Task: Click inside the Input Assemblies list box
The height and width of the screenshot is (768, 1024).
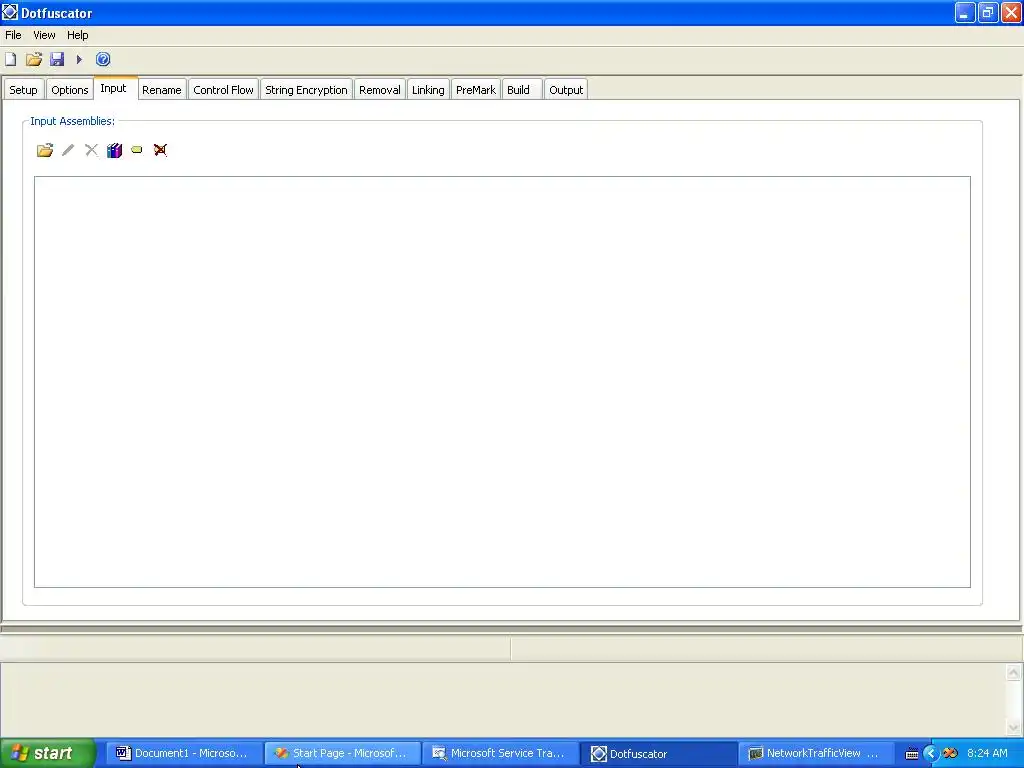Action: (502, 382)
